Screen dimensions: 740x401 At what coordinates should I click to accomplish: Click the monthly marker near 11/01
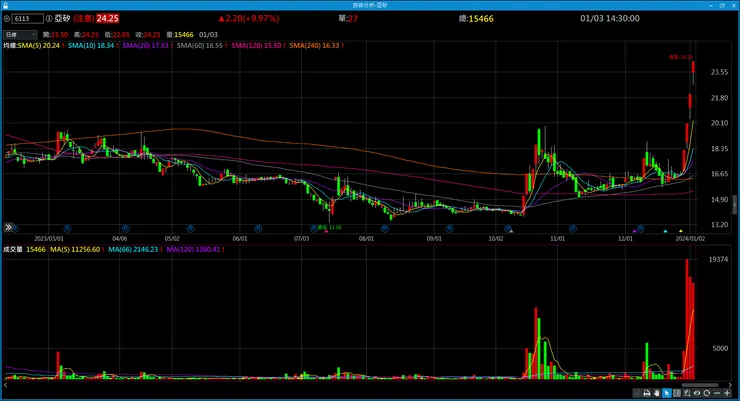(x=572, y=228)
